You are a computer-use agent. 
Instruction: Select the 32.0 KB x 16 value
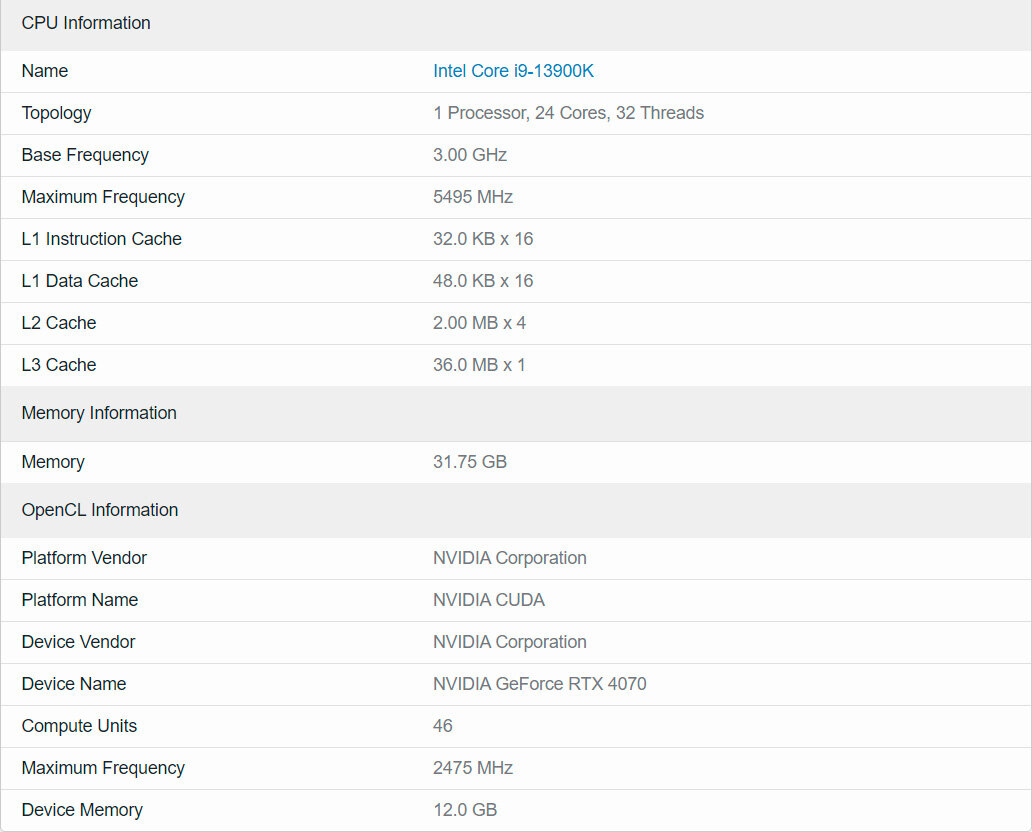click(483, 239)
